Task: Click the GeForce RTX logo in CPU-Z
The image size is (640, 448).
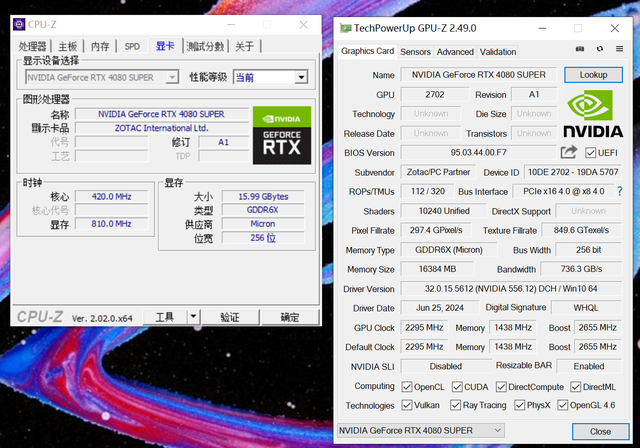Action: 282,135
